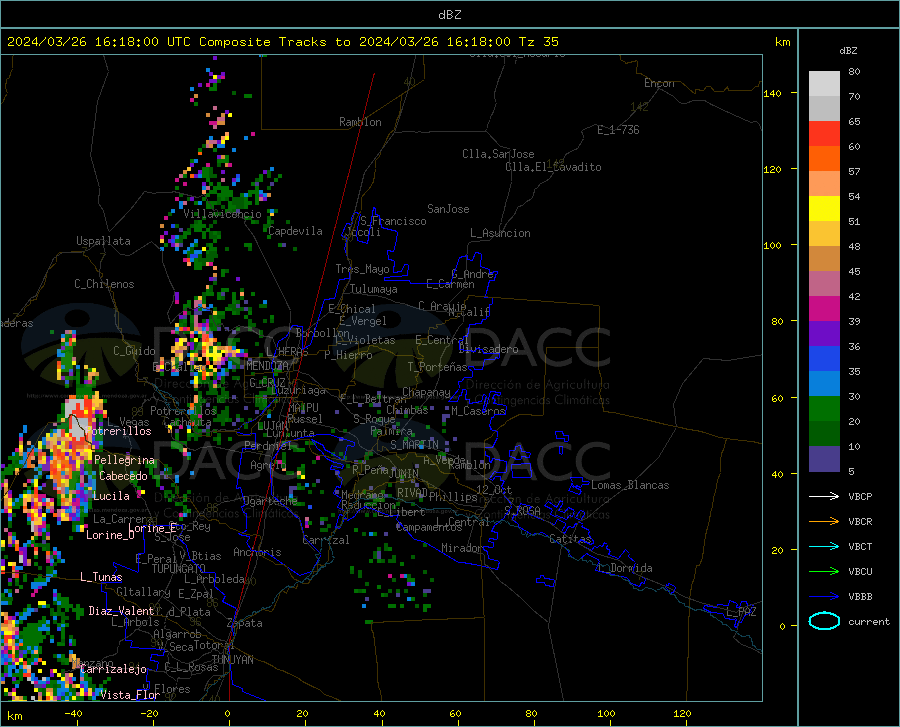The height and width of the screenshot is (727, 900).
Task: Click the -40 km tick on horizontal axis
Action: 73,713
